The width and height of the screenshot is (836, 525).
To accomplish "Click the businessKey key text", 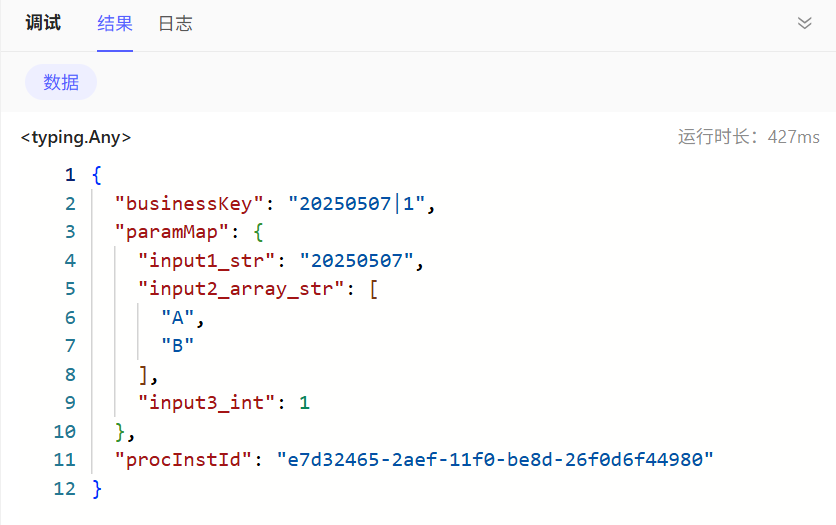I will pos(189,204).
